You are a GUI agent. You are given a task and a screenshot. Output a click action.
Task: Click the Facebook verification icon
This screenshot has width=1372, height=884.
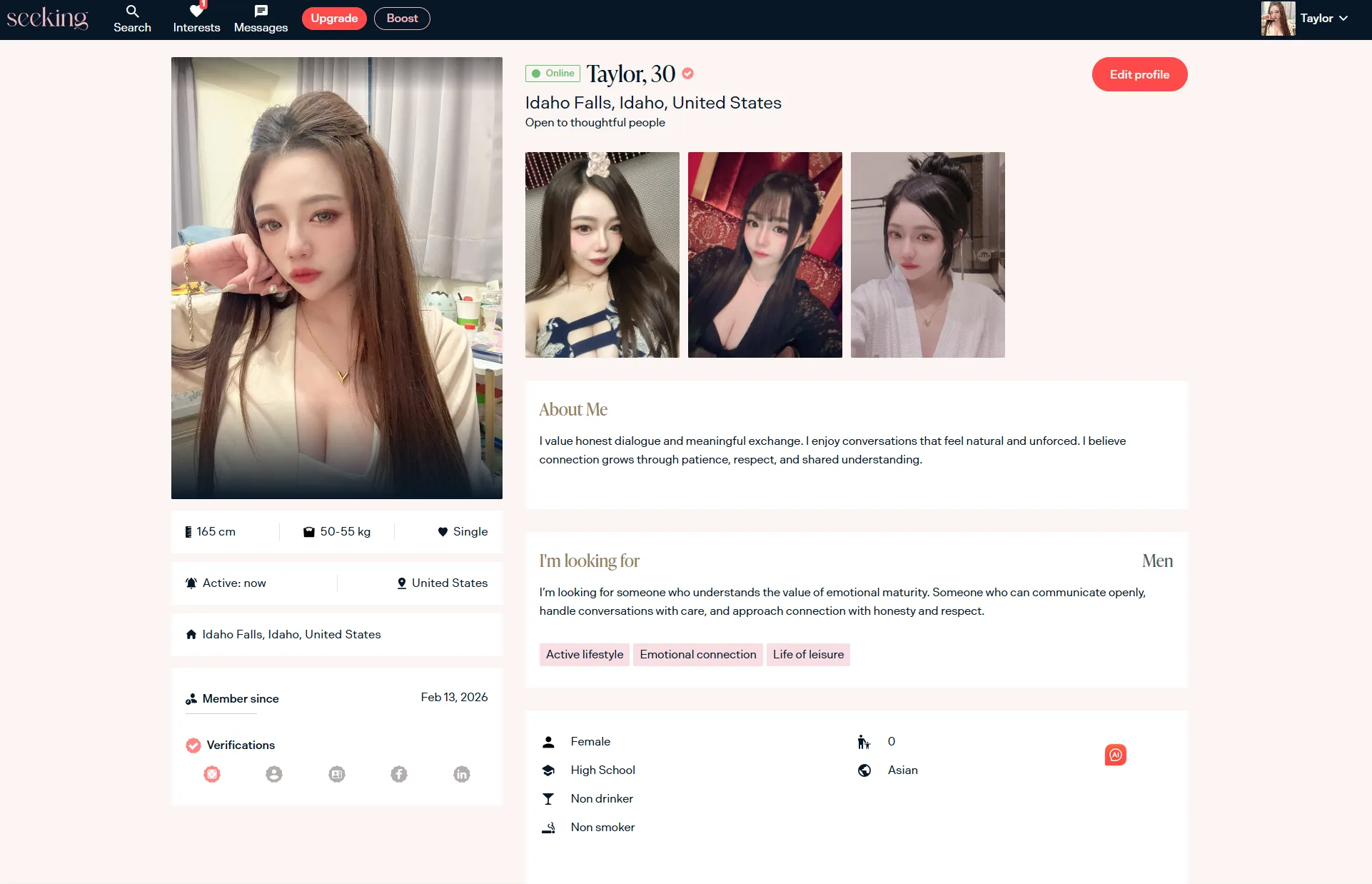click(x=399, y=774)
